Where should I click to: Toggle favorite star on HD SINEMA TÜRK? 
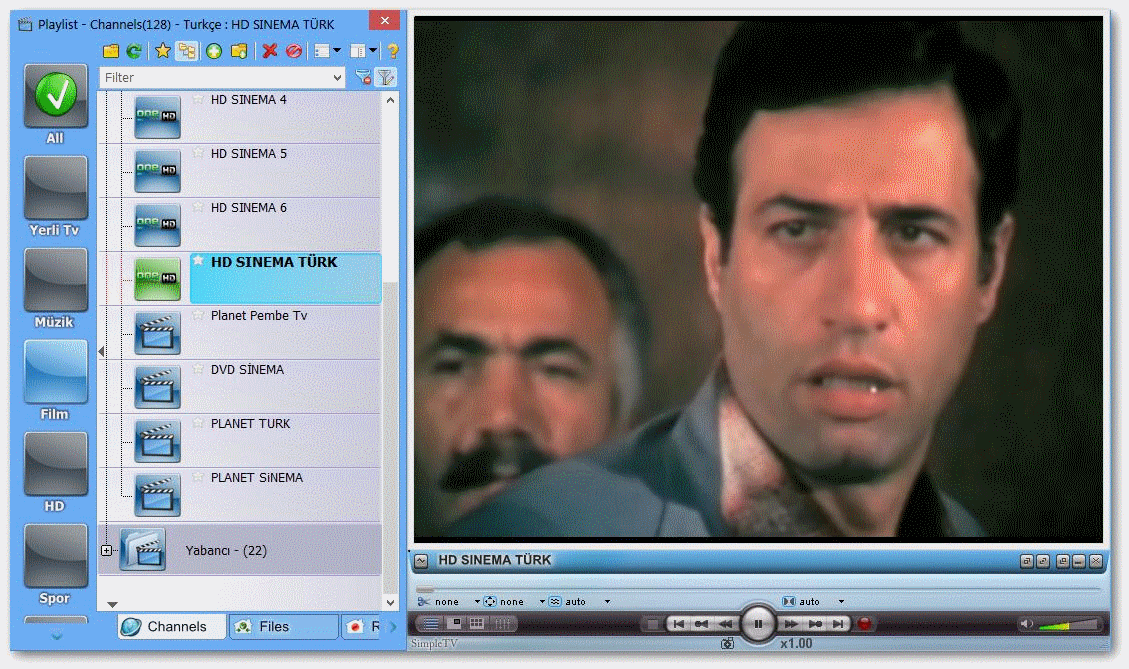[x=198, y=260]
